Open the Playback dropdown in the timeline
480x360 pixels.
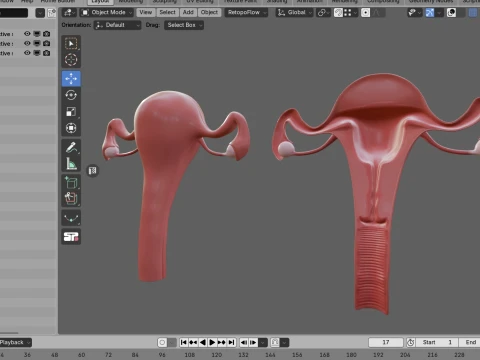(x=15, y=342)
